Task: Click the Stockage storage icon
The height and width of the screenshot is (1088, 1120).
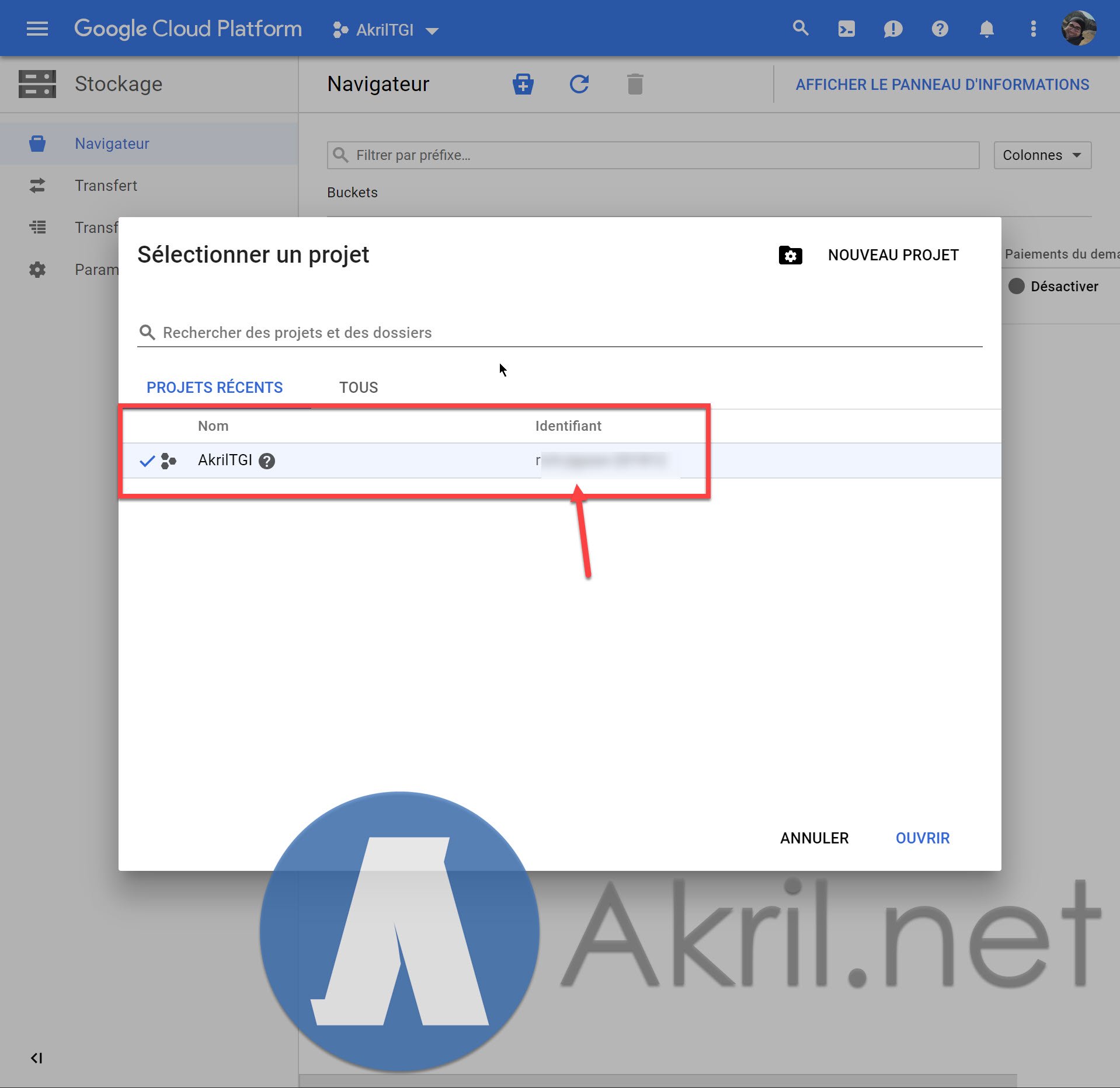Action: click(37, 84)
